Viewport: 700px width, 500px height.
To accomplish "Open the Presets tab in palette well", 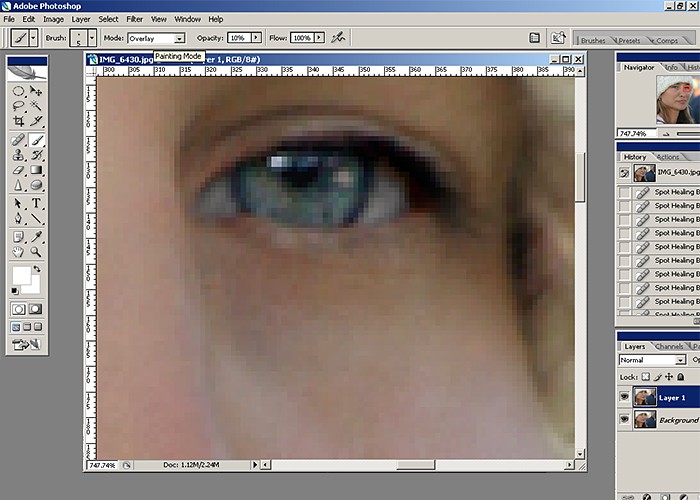I will (629, 40).
